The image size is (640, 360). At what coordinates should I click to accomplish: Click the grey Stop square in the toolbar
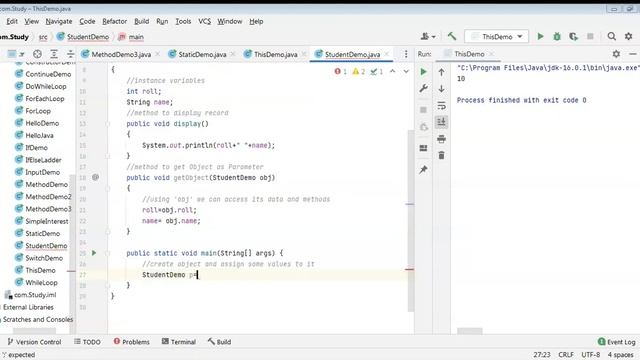click(590, 37)
